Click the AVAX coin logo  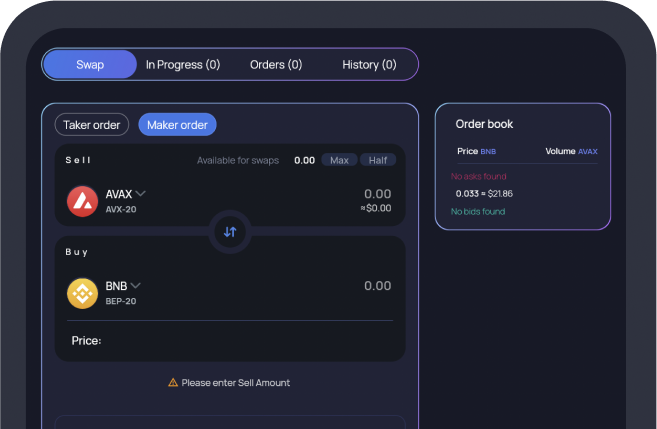pos(83,201)
